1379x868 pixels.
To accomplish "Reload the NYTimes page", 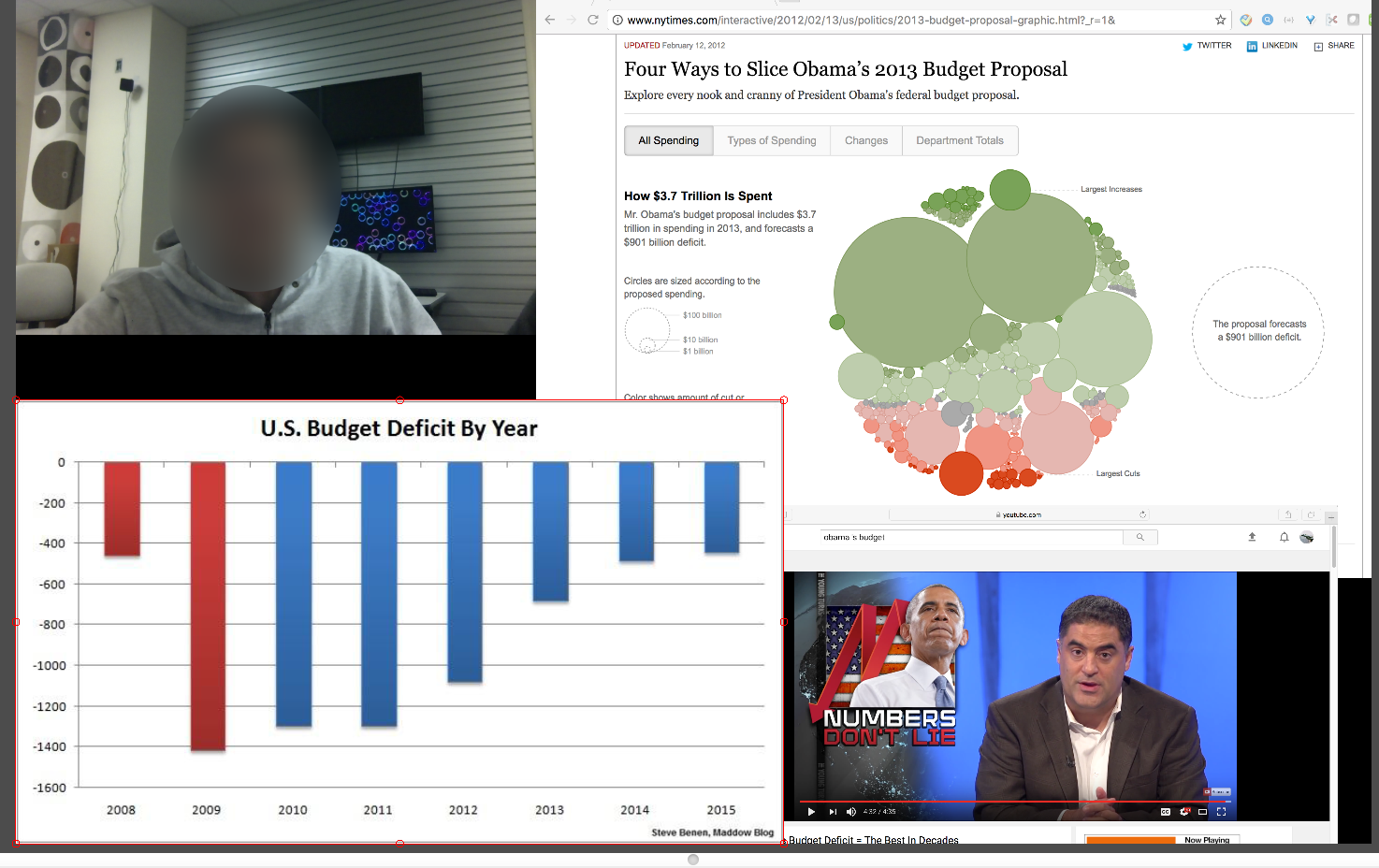I will point(592,20).
